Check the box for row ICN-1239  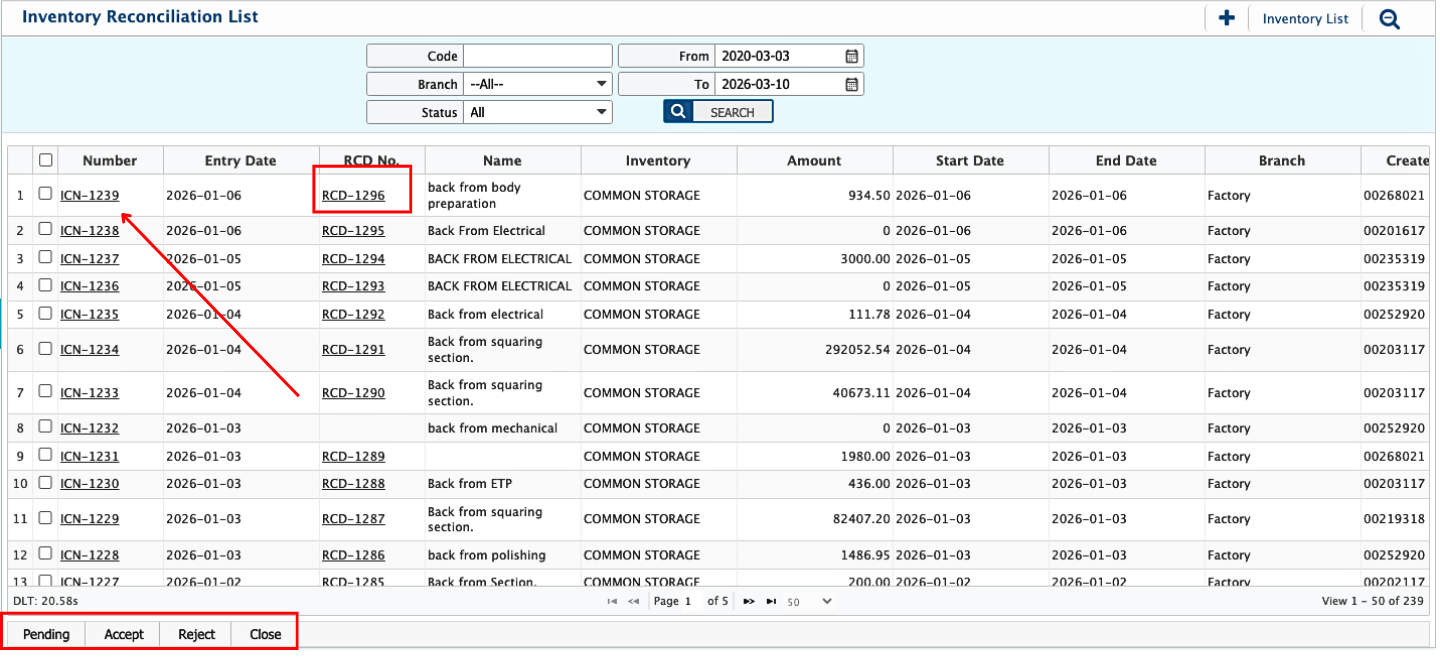pyautogui.click(x=45, y=194)
